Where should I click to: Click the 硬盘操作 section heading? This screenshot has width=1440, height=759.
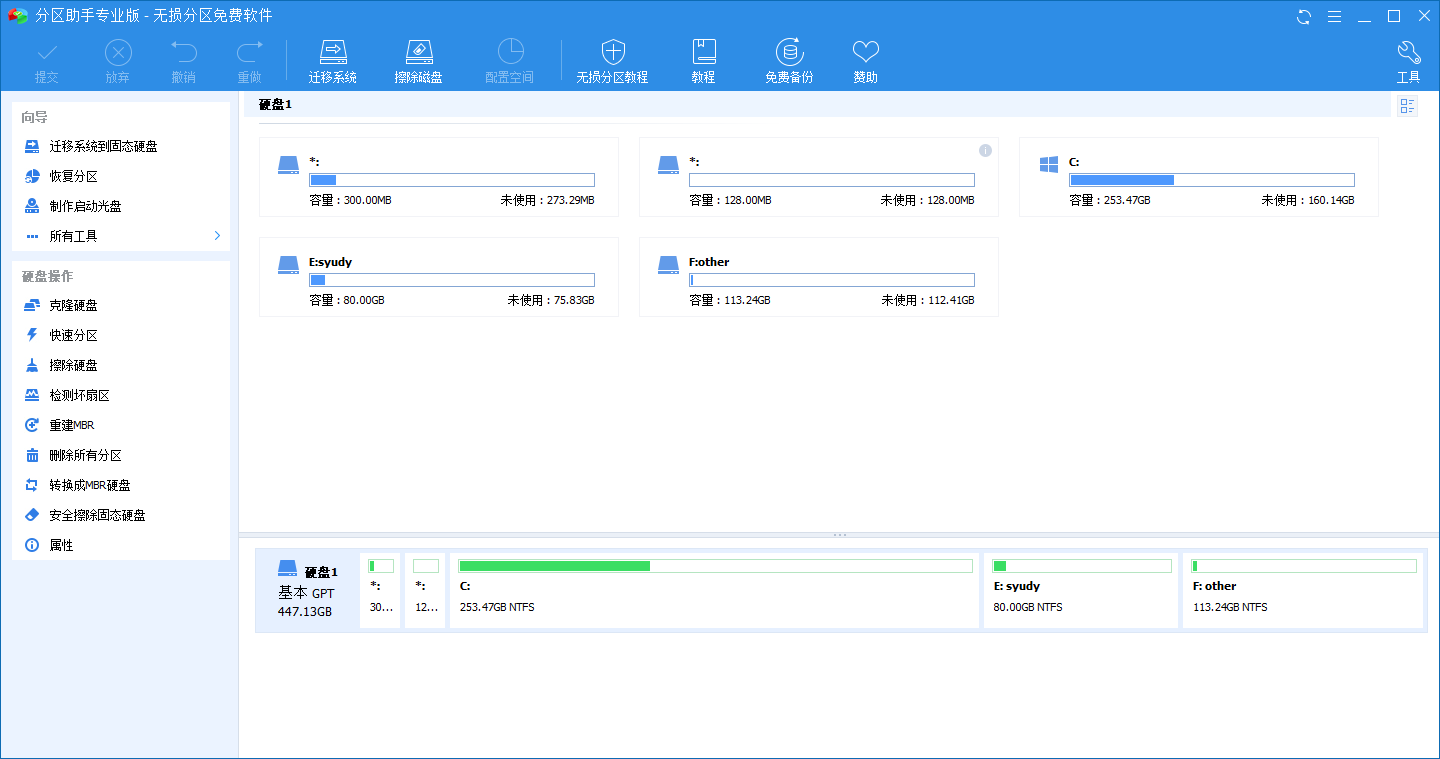47,276
